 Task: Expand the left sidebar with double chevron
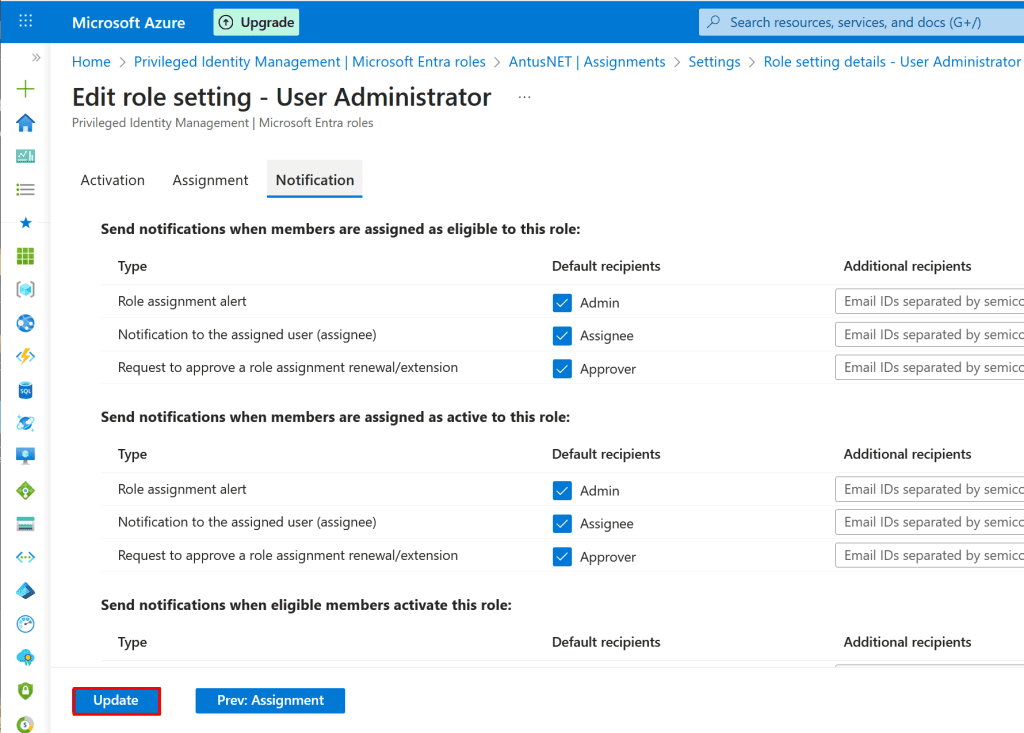point(36,58)
